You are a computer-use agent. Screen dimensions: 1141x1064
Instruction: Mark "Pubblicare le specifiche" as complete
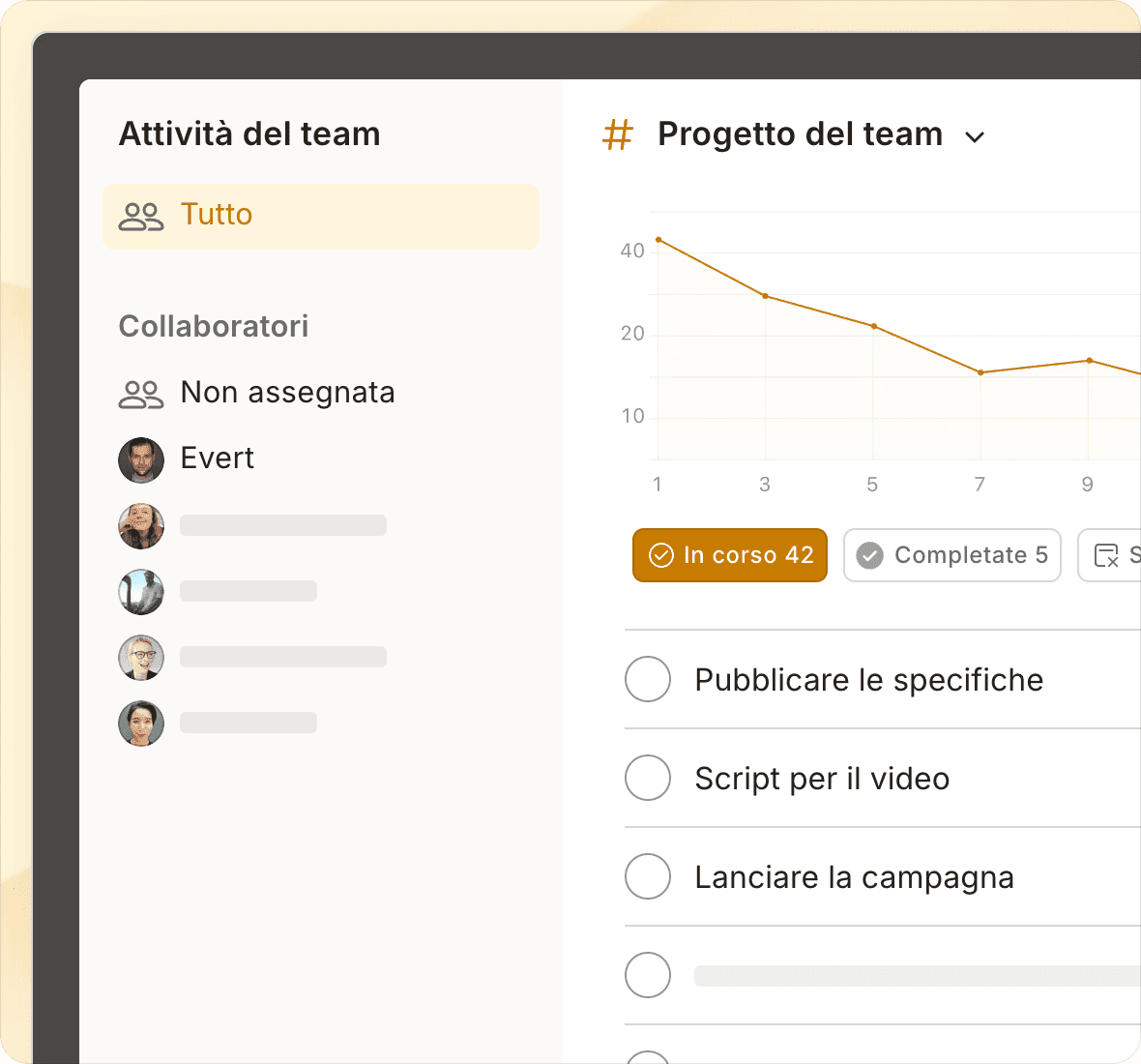(x=648, y=679)
